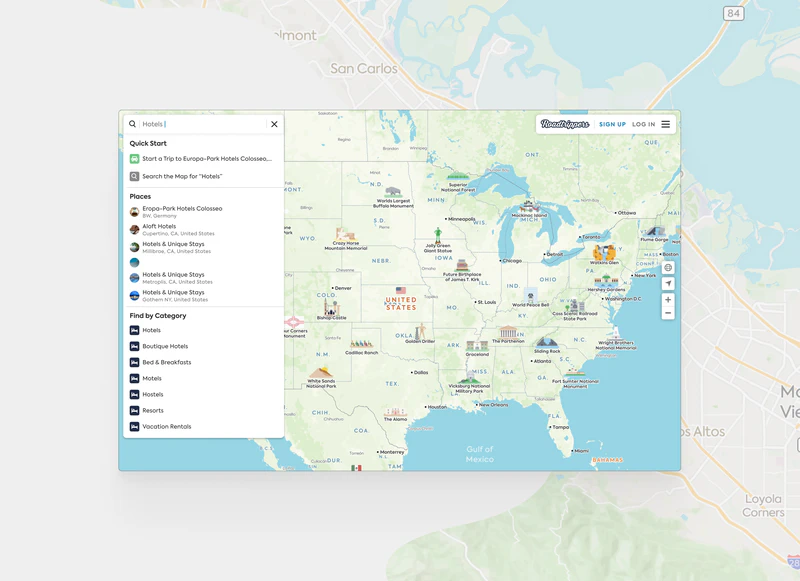Screen dimensions: 800x581
Task: Start a Trip to Europa-Park Hotels Colosseo
Action: pyautogui.click(x=203, y=159)
